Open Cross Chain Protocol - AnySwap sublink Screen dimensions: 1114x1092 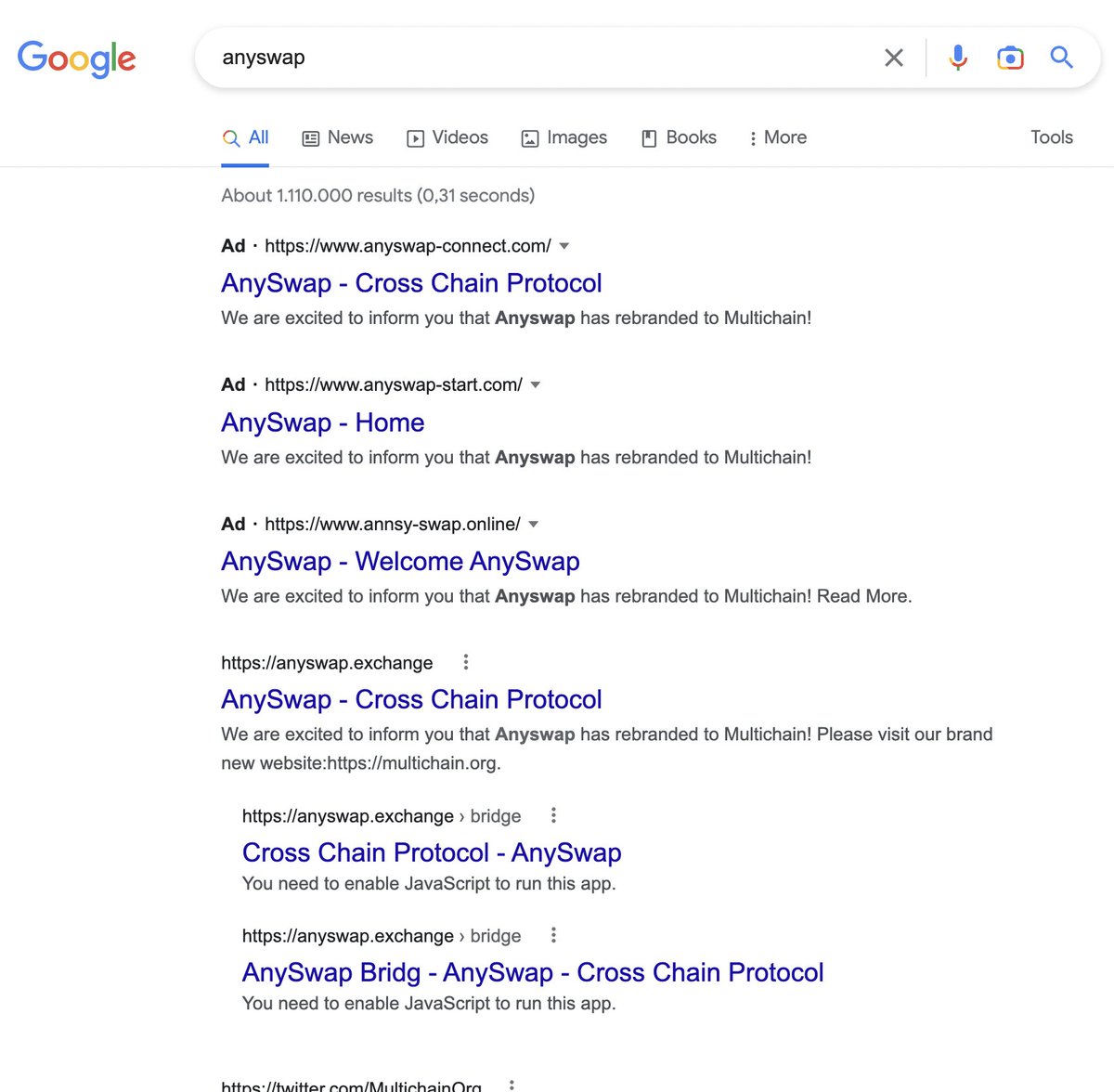(x=432, y=852)
